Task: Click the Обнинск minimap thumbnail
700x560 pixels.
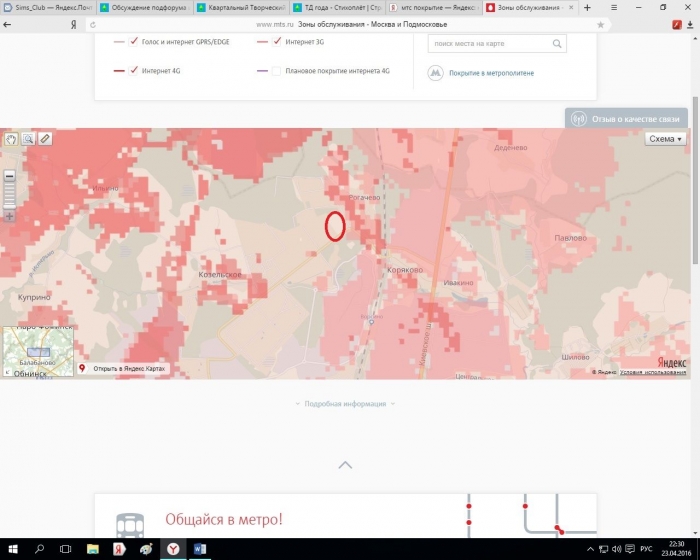Action: (38, 351)
